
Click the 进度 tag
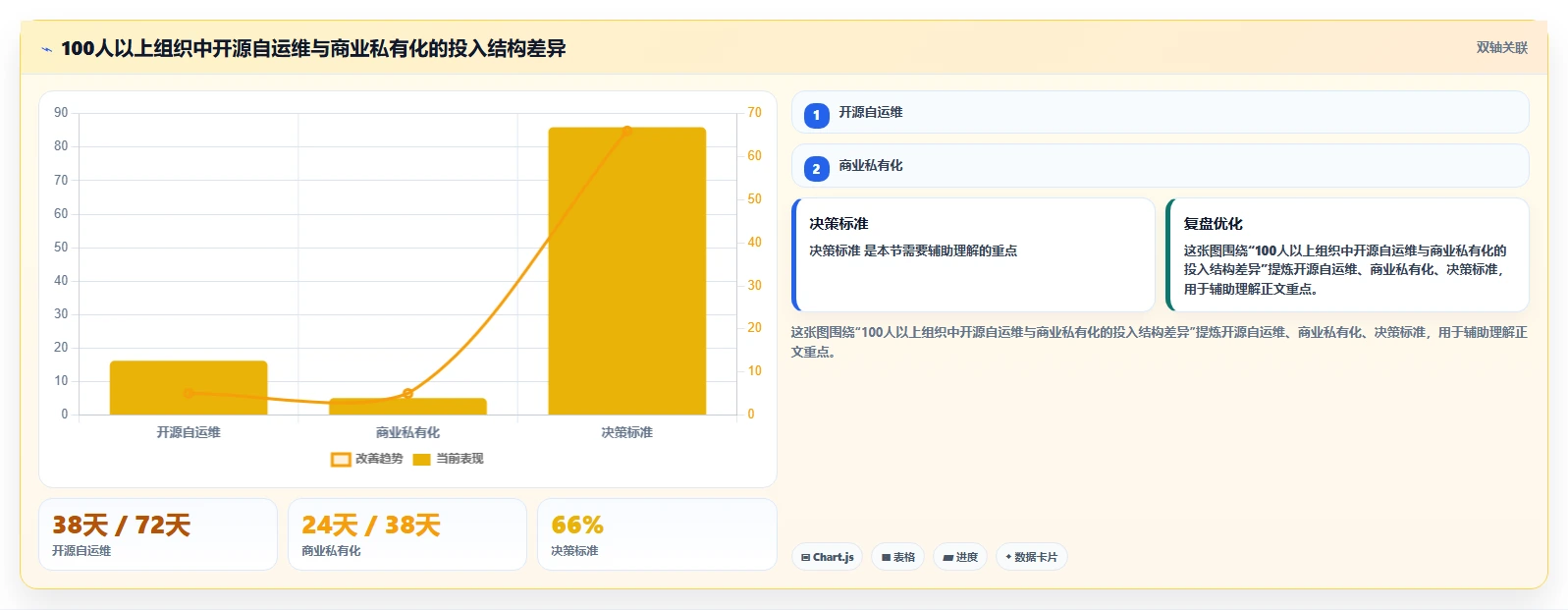(960, 557)
